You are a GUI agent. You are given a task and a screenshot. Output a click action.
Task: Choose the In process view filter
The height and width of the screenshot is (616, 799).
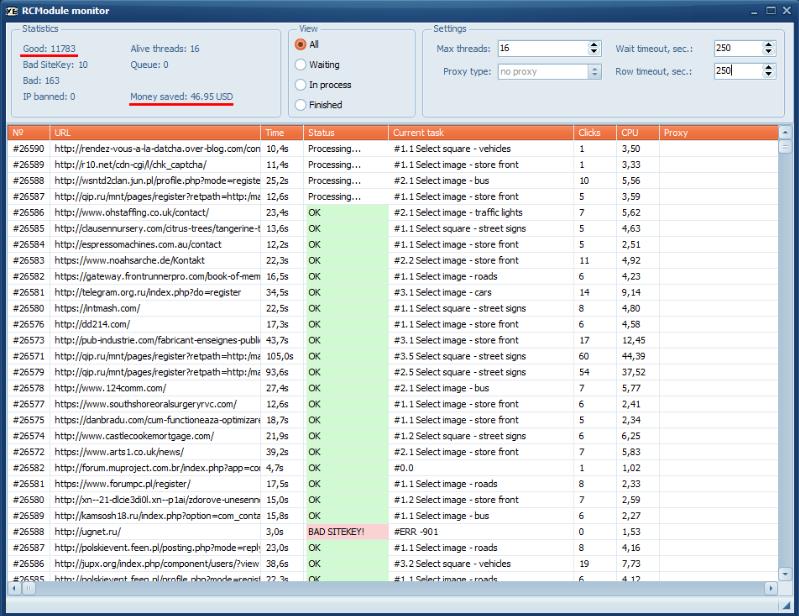(324, 85)
